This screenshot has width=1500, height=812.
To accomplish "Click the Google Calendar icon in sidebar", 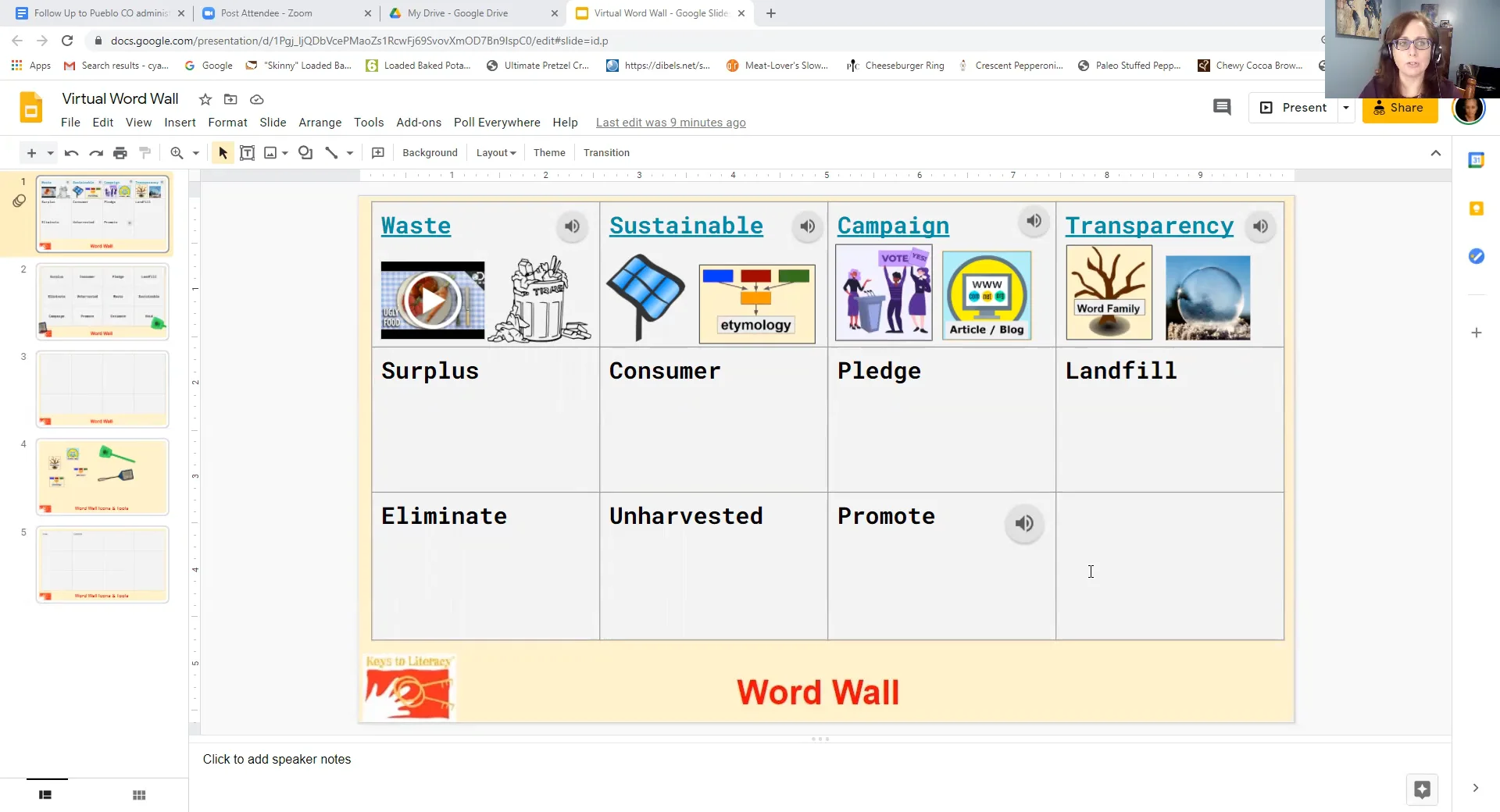I will 1477,159.
